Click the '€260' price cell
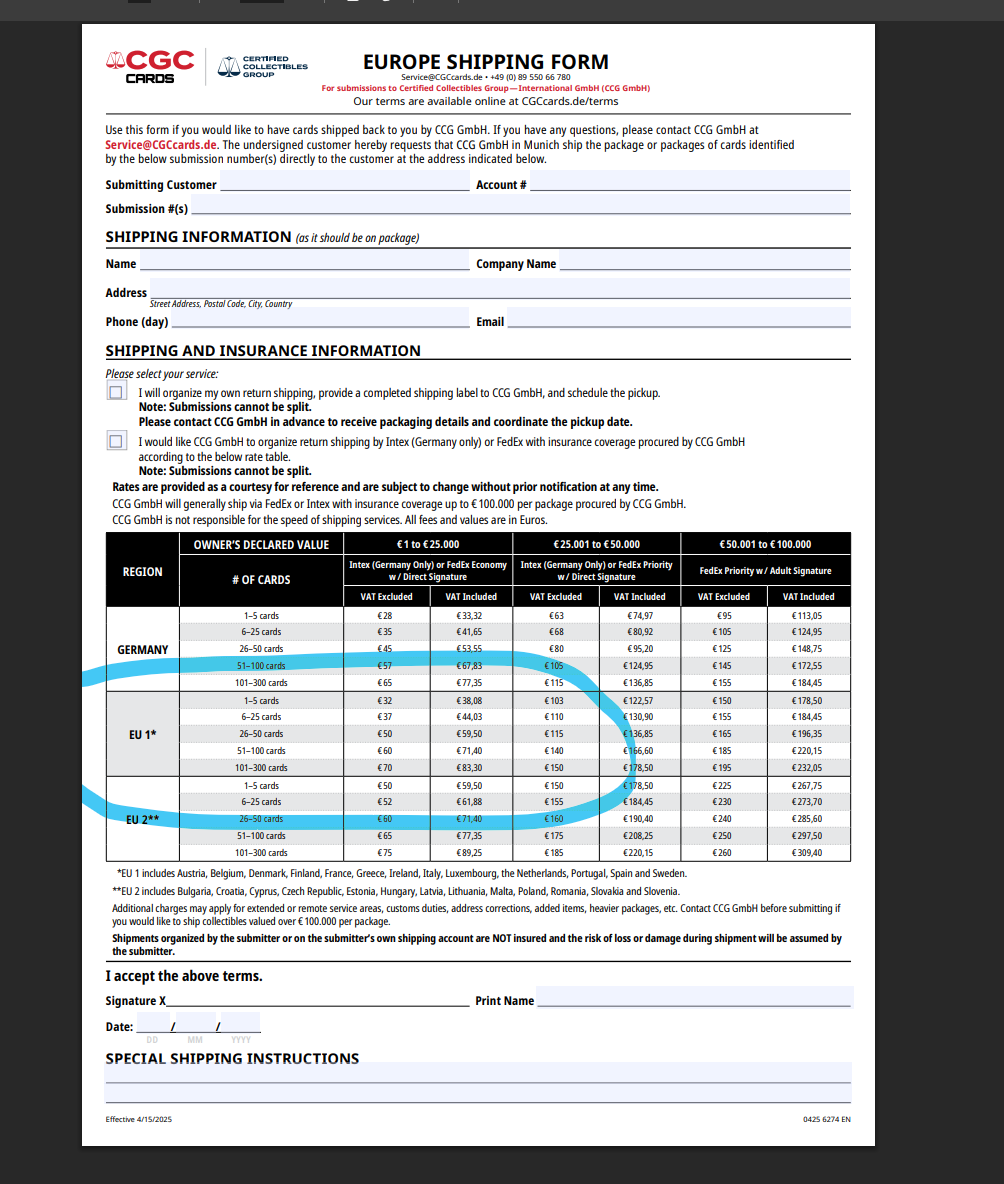The width and height of the screenshot is (1004, 1184). tap(722, 853)
